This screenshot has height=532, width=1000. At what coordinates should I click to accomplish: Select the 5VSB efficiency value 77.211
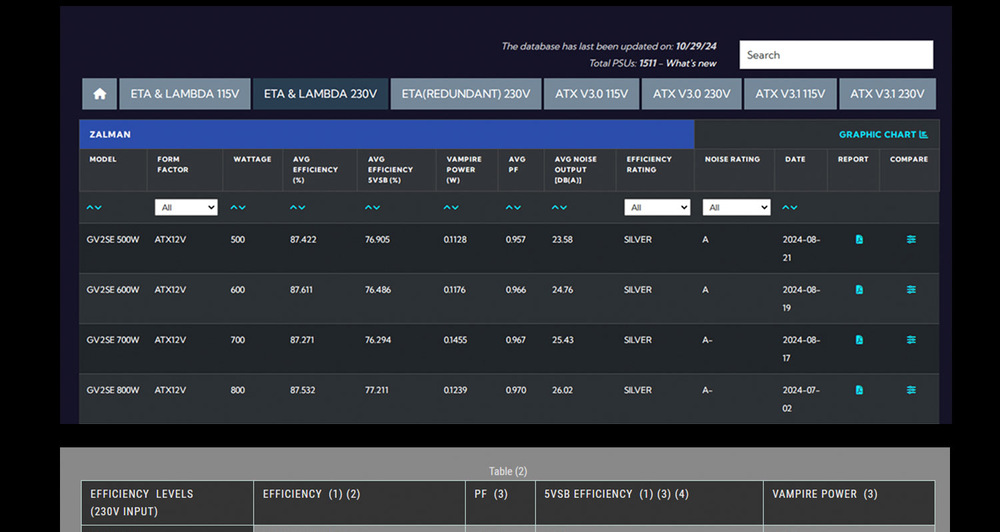coord(377,390)
